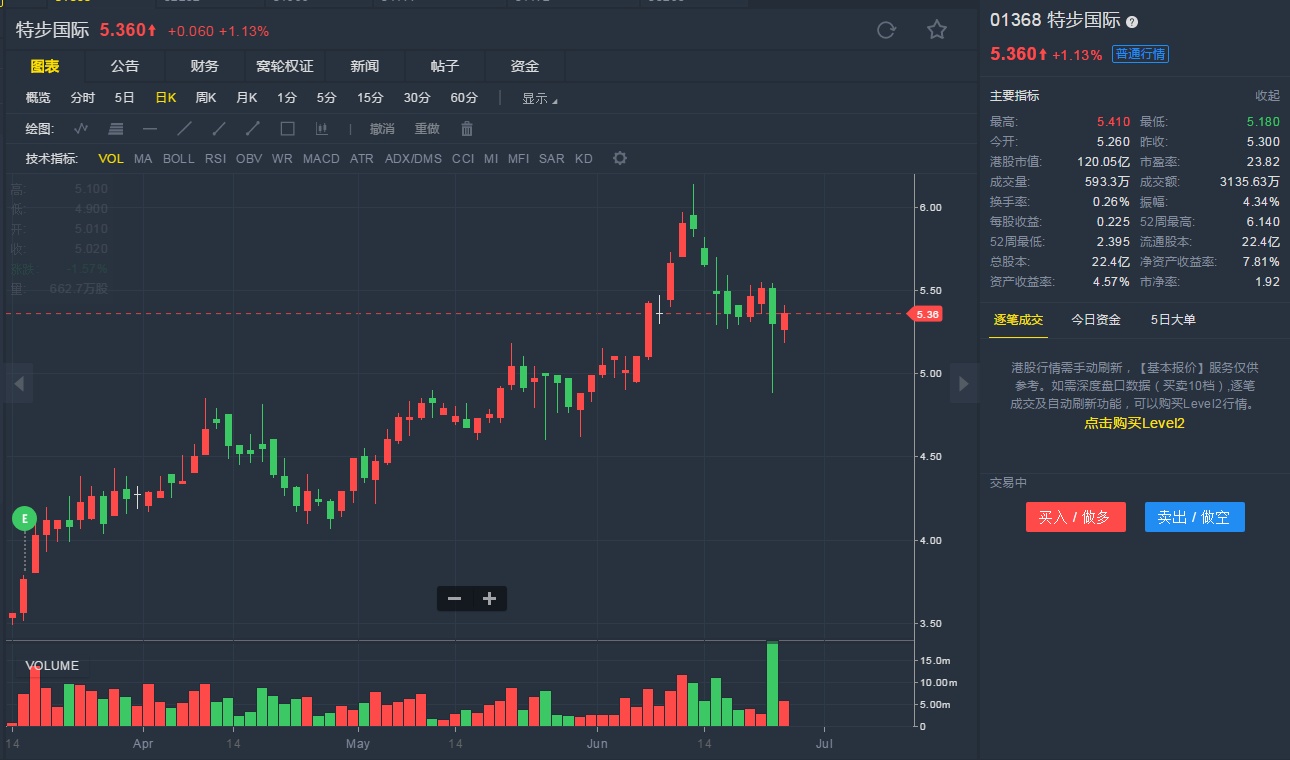Zoom out the chart with minus
Image resolution: width=1290 pixels, height=760 pixels.
click(x=455, y=598)
